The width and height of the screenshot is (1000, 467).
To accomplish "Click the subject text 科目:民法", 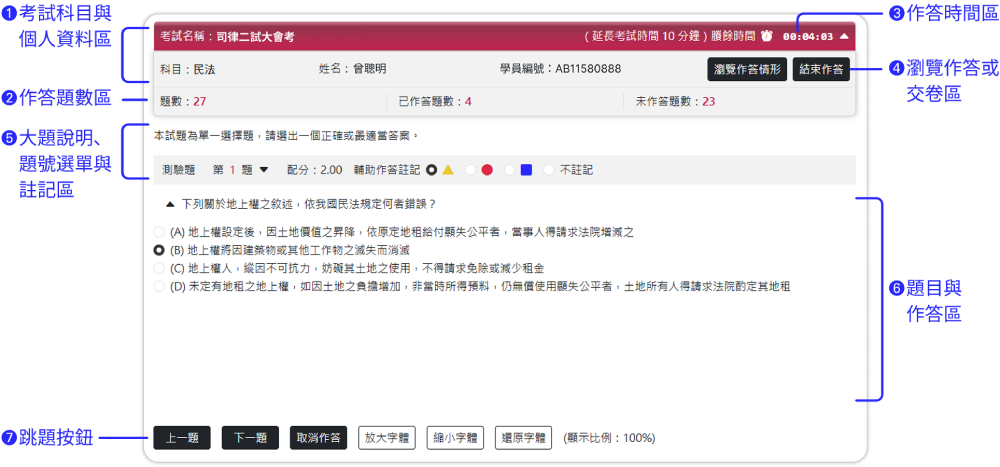I will click(188, 69).
